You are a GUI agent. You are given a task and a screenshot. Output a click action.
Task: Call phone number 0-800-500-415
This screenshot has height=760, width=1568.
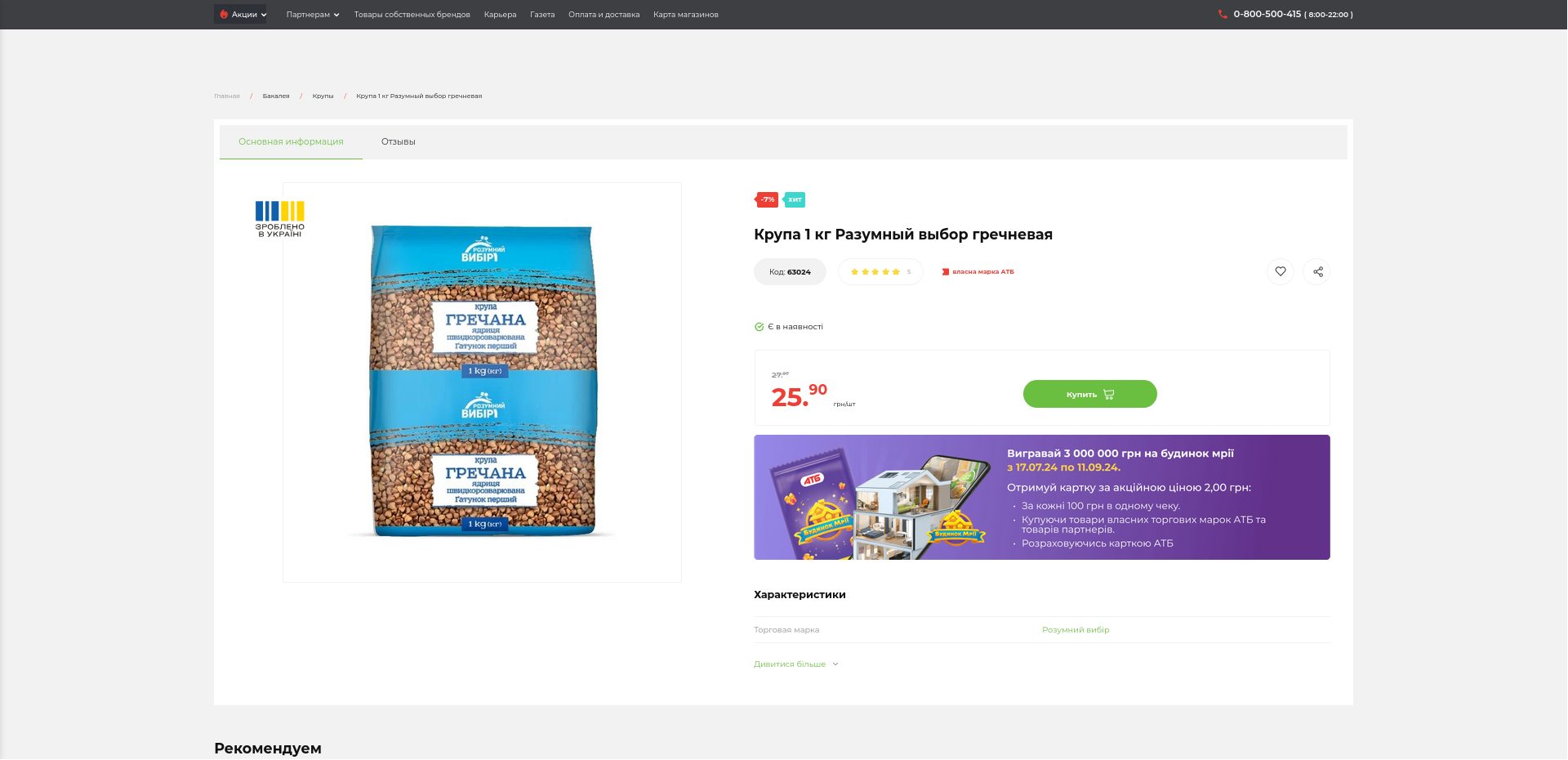point(1267,14)
